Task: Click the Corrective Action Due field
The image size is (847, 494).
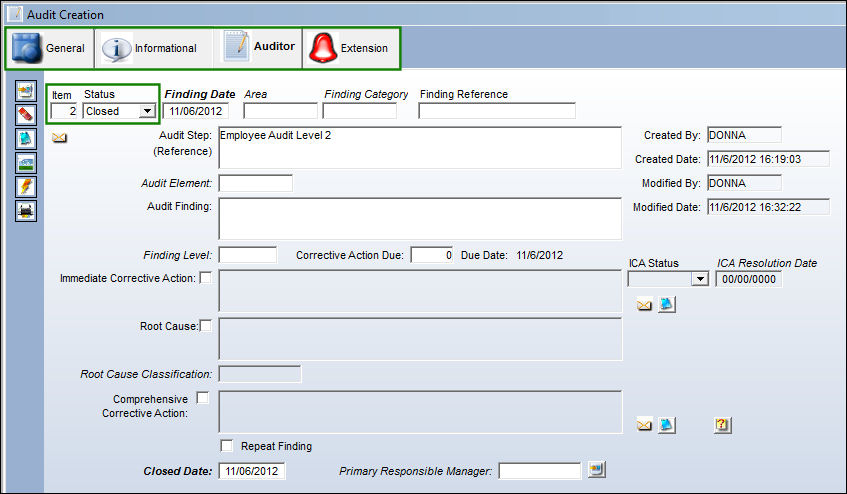Action: [x=432, y=255]
